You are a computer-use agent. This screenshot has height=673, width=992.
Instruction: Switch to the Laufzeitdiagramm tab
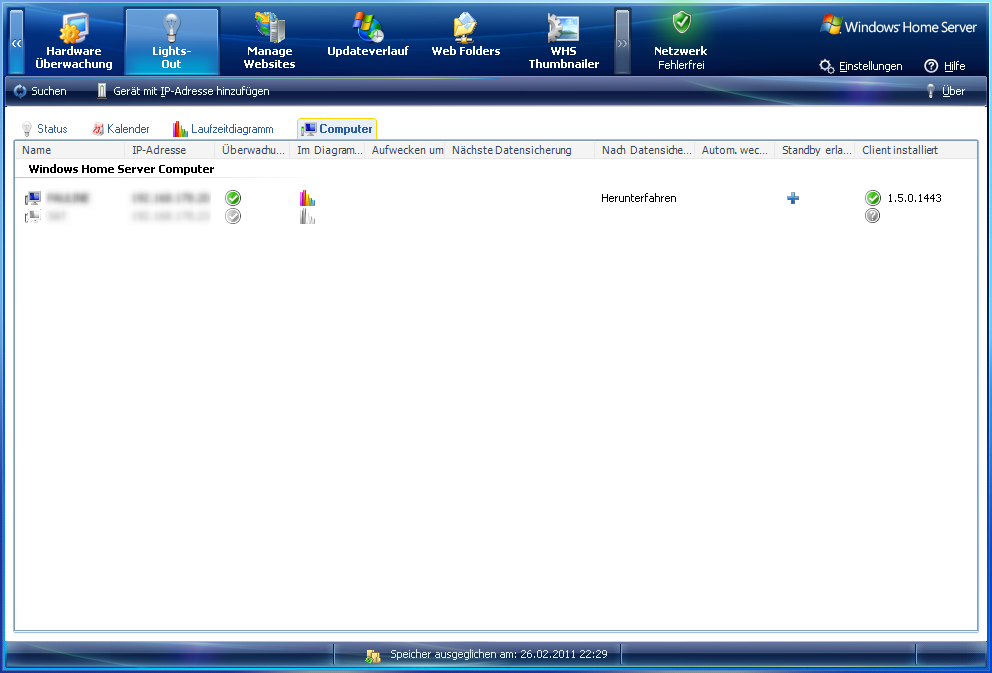(x=223, y=129)
